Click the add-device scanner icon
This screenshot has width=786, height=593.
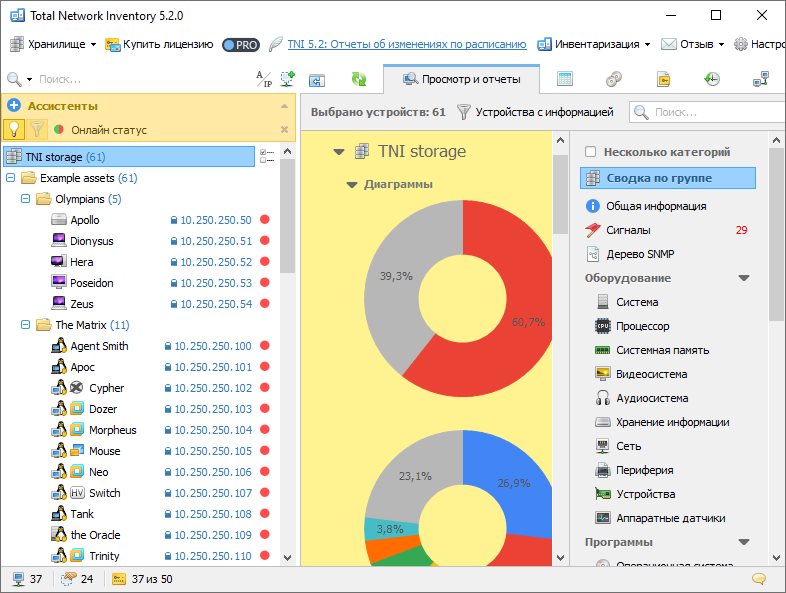[x=288, y=79]
